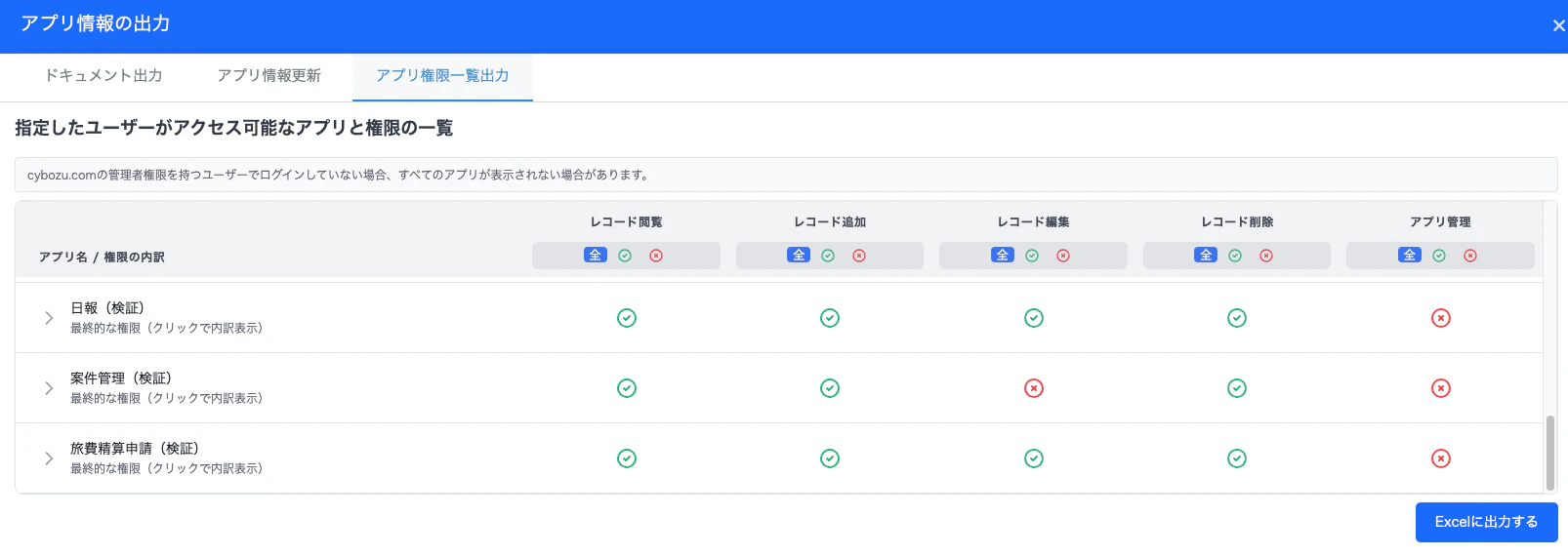The width and height of the screenshot is (1568, 557).
Task: Click 旅費精算申請（検証）レコード削除 check icon
Action: point(1237,458)
